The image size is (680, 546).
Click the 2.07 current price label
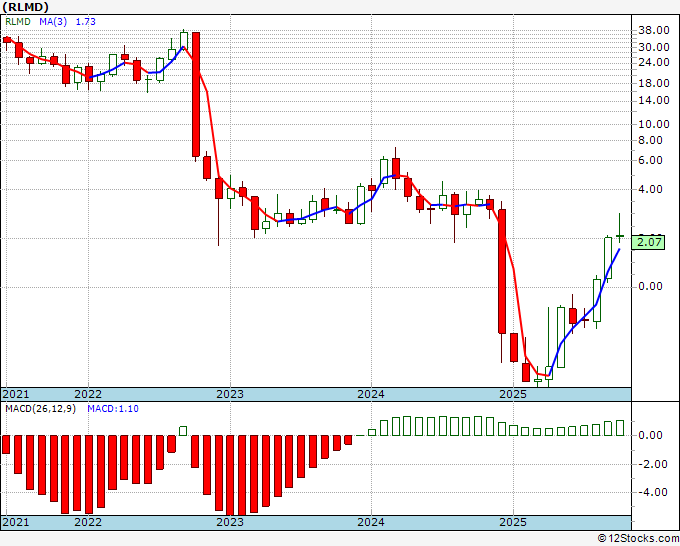(648, 242)
